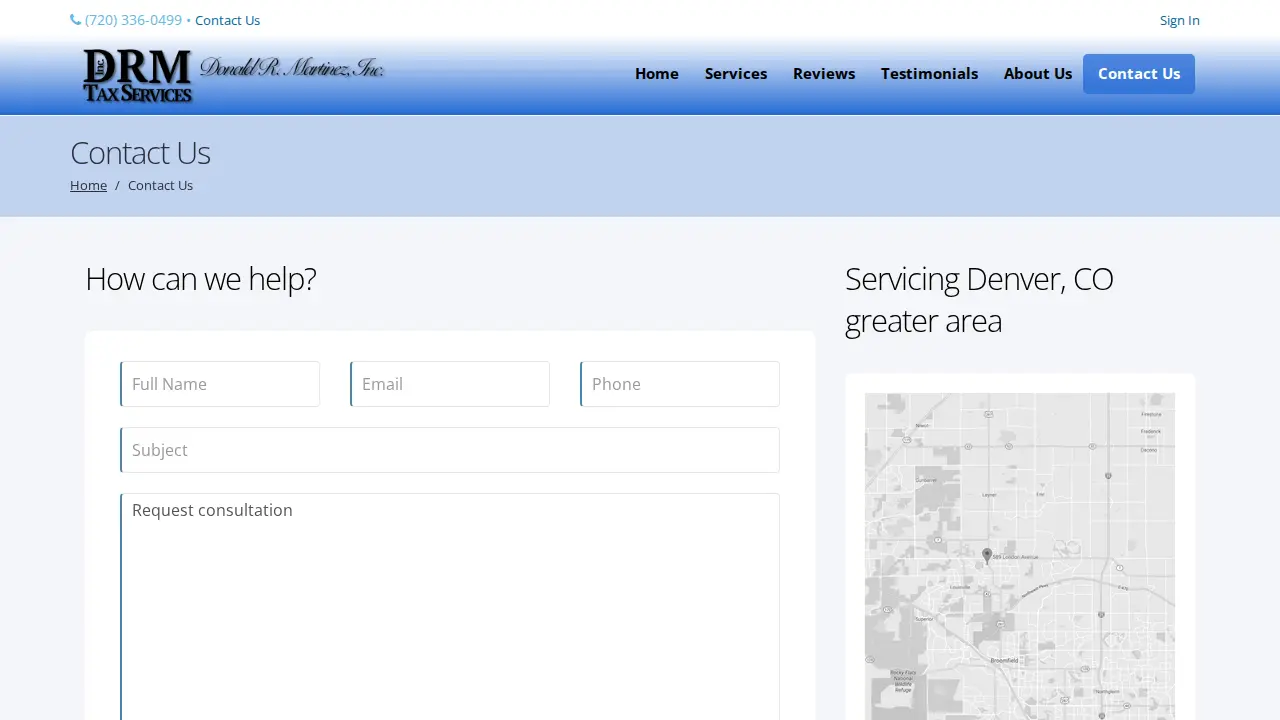Call the (720) 336-0499 phone link
This screenshot has width=1280, height=720.
tap(133, 20)
